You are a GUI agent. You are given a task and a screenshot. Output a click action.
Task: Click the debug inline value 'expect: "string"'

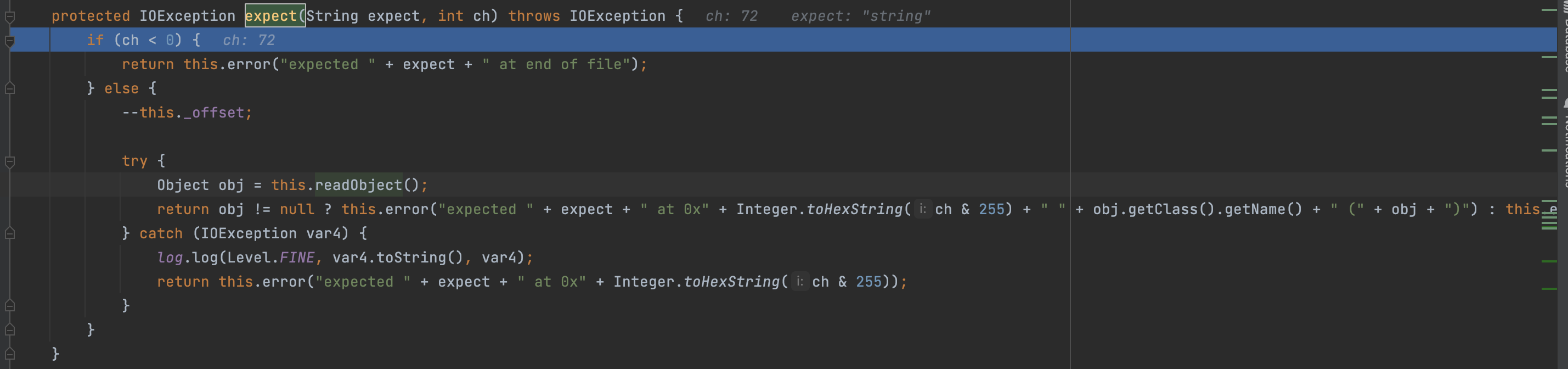pos(861,16)
